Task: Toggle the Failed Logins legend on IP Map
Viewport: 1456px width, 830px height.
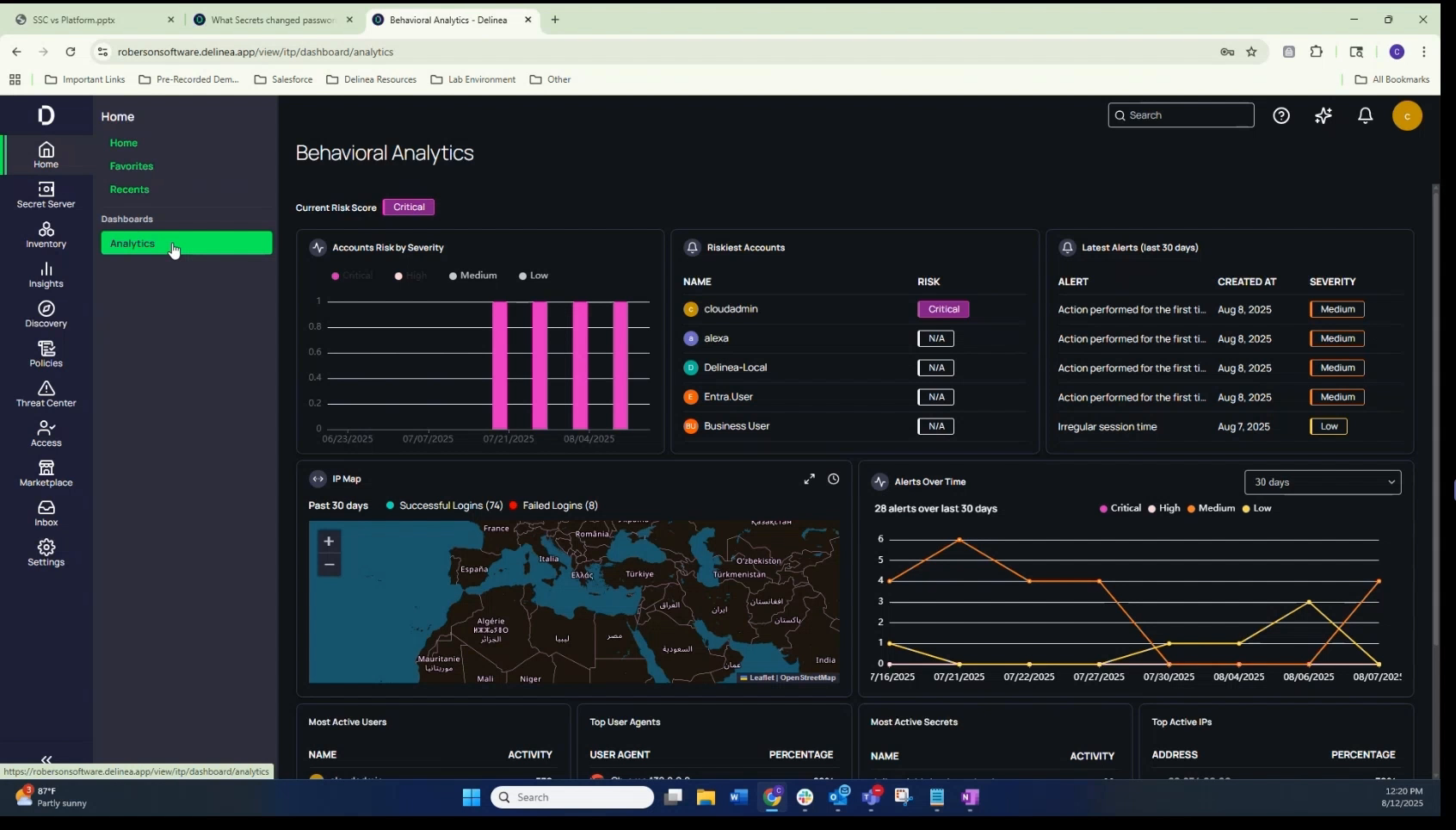Action: pyautogui.click(x=553, y=505)
